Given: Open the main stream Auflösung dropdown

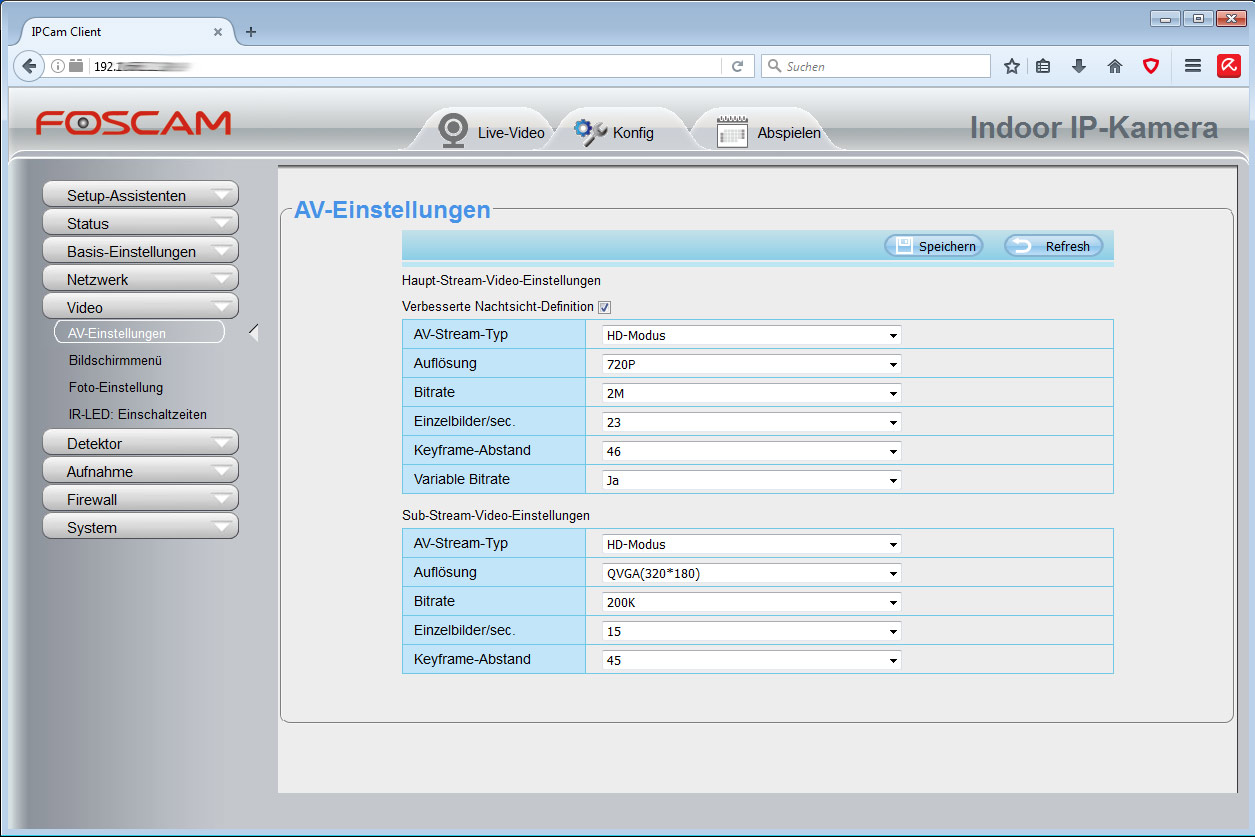Looking at the screenshot, I should (751, 364).
